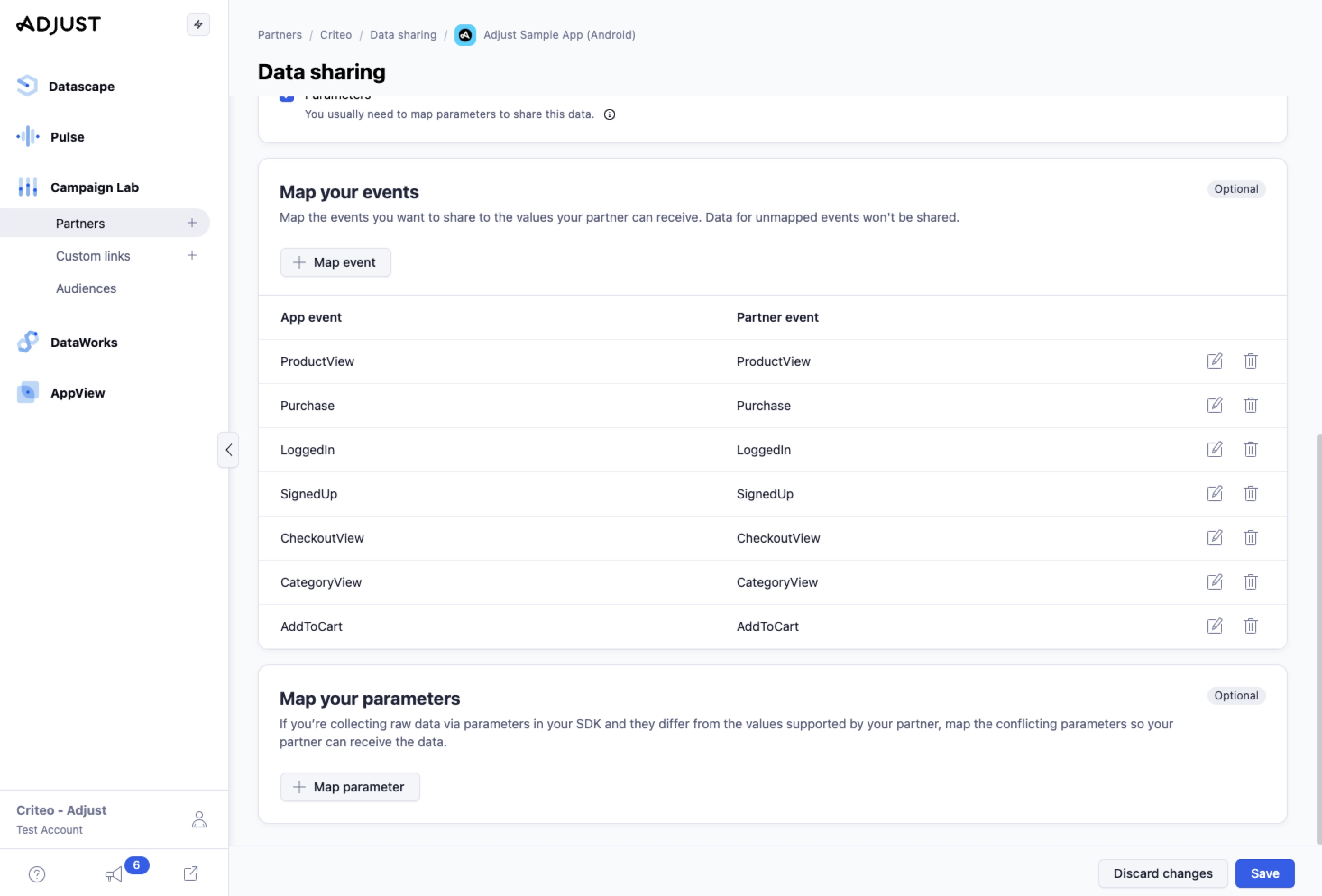
Task: Edit the CategoryView event mapping
Action: coord(1215,581)
